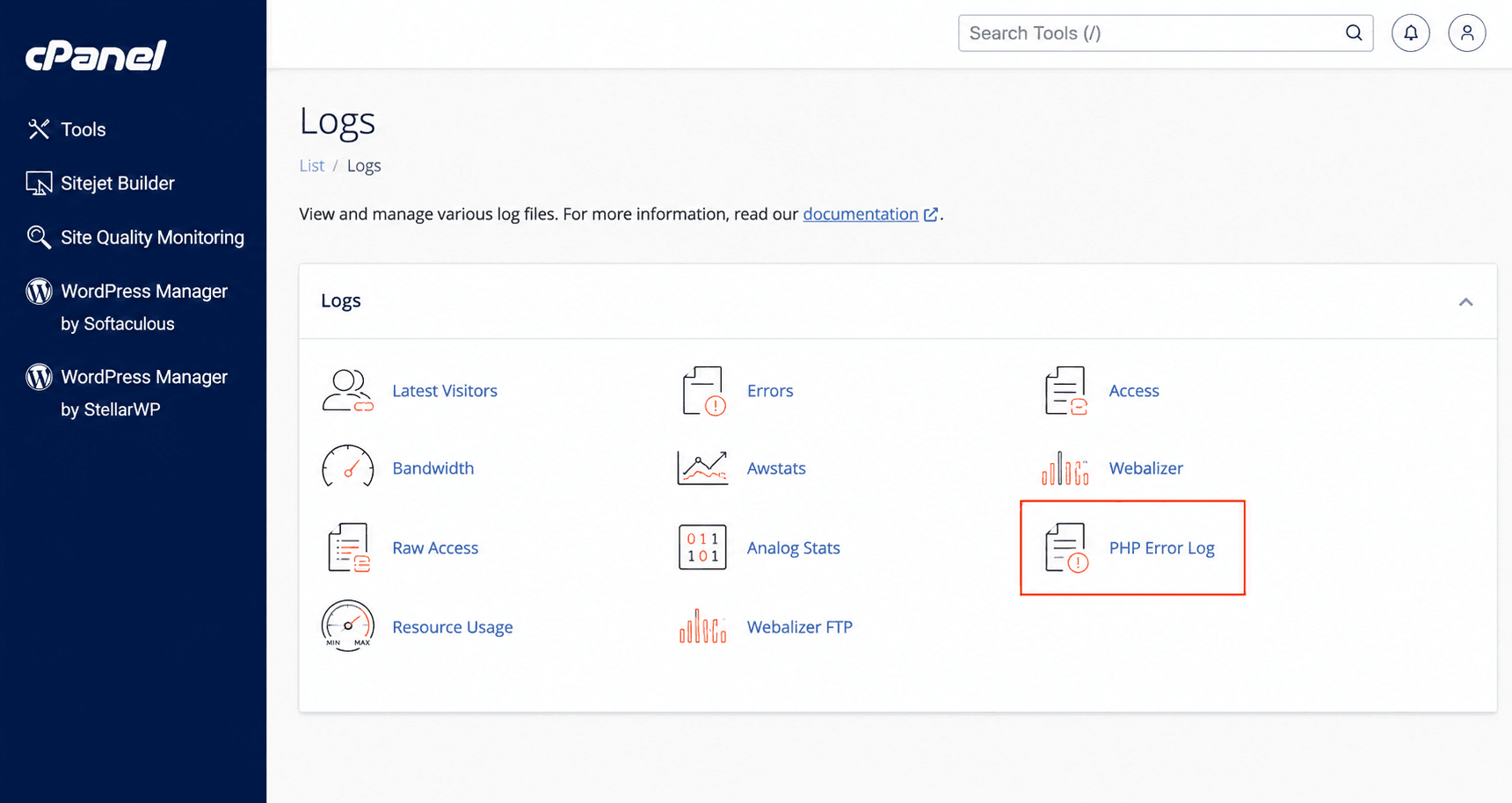The image size is (1512, 803).
Task: Open the Analog Stats link
Action: coord(794,548)
